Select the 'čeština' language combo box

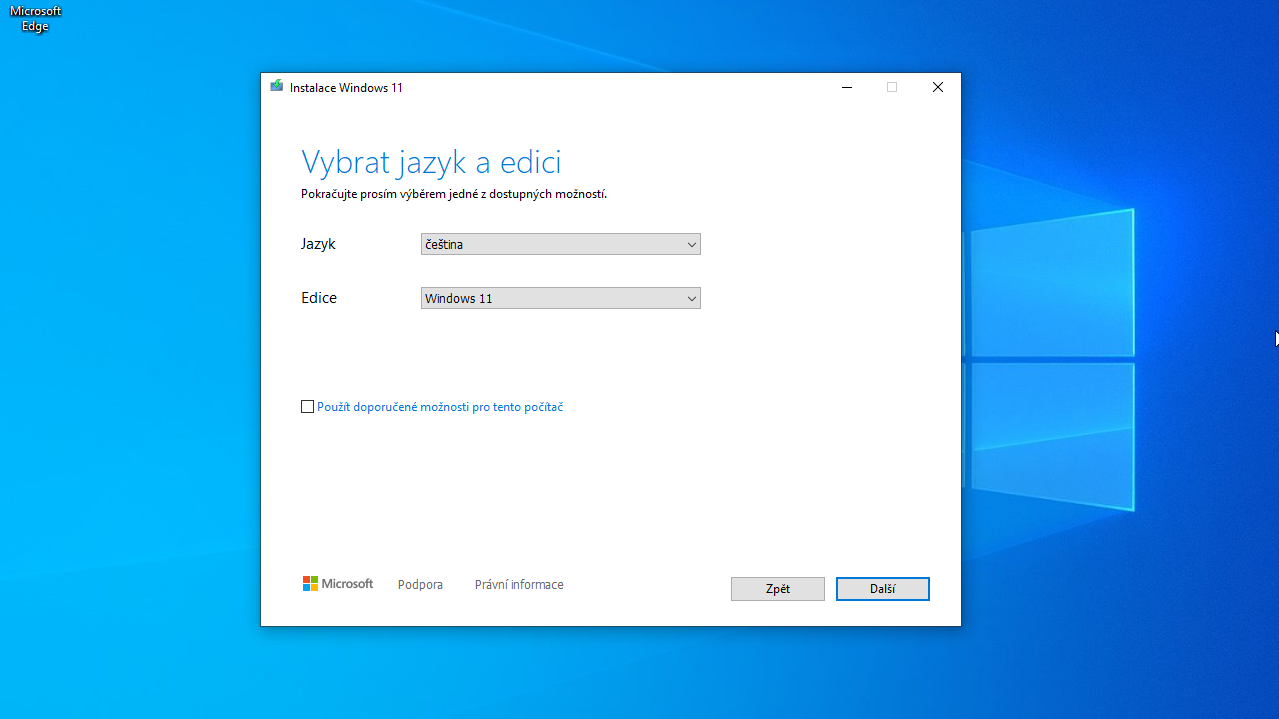(550, 245)
